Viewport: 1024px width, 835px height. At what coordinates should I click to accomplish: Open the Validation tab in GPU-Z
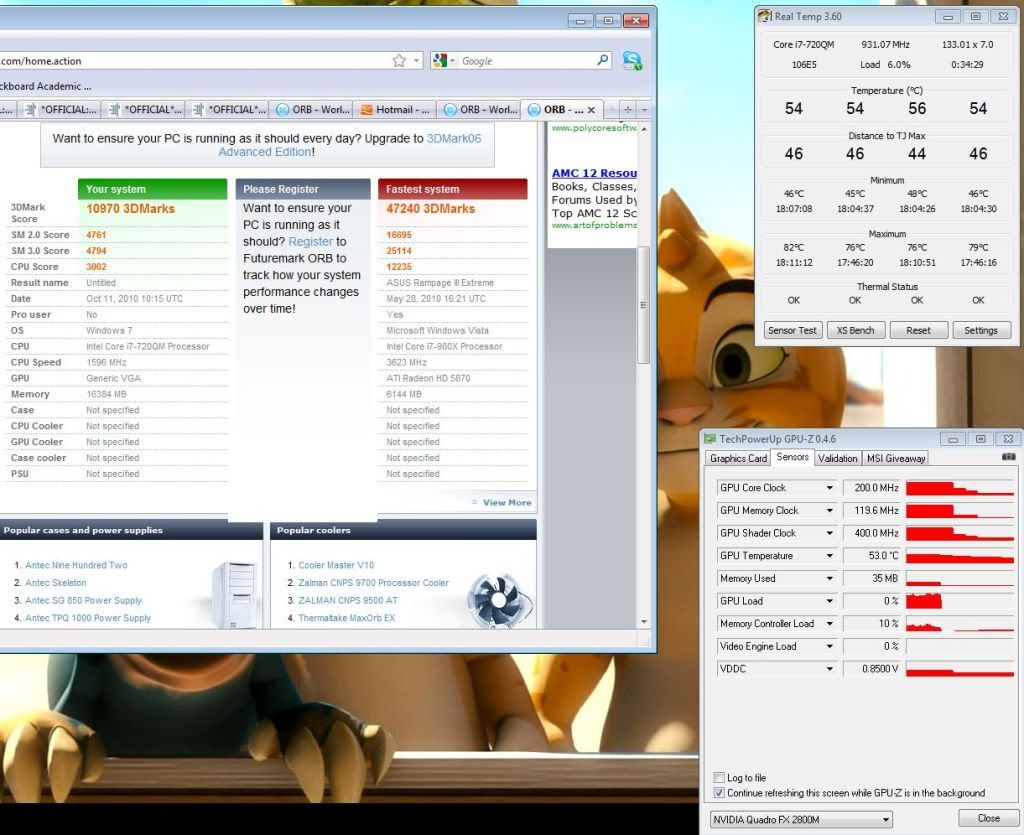point(837,458)
